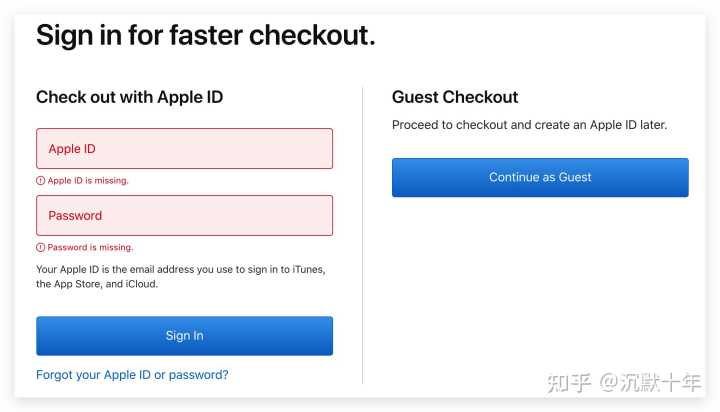720x412 pixels.
Task: Click the warning icon beside Apple ID is missing
Action: coord(40,181)
